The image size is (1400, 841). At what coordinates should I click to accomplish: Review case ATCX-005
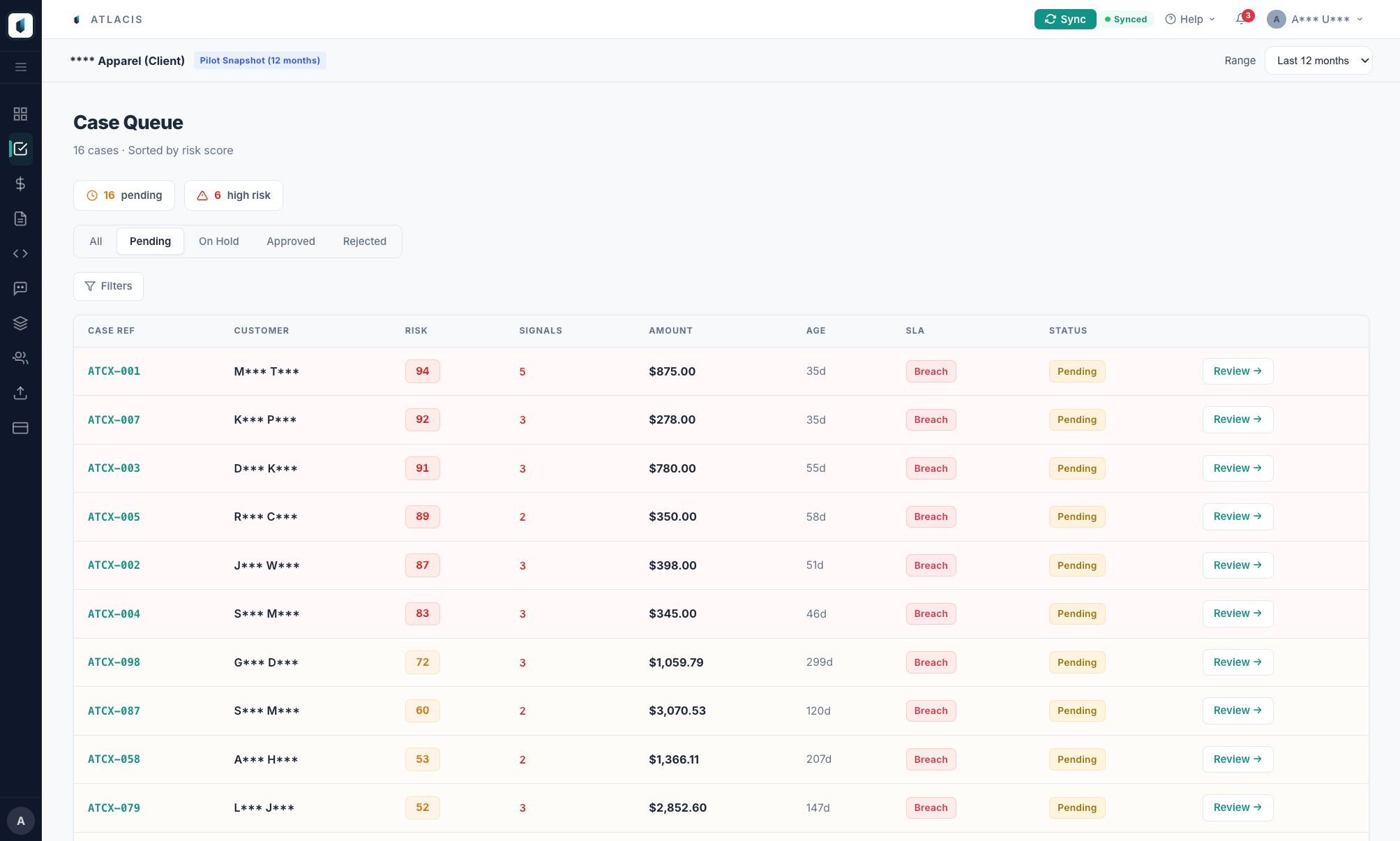[1237, 516]
